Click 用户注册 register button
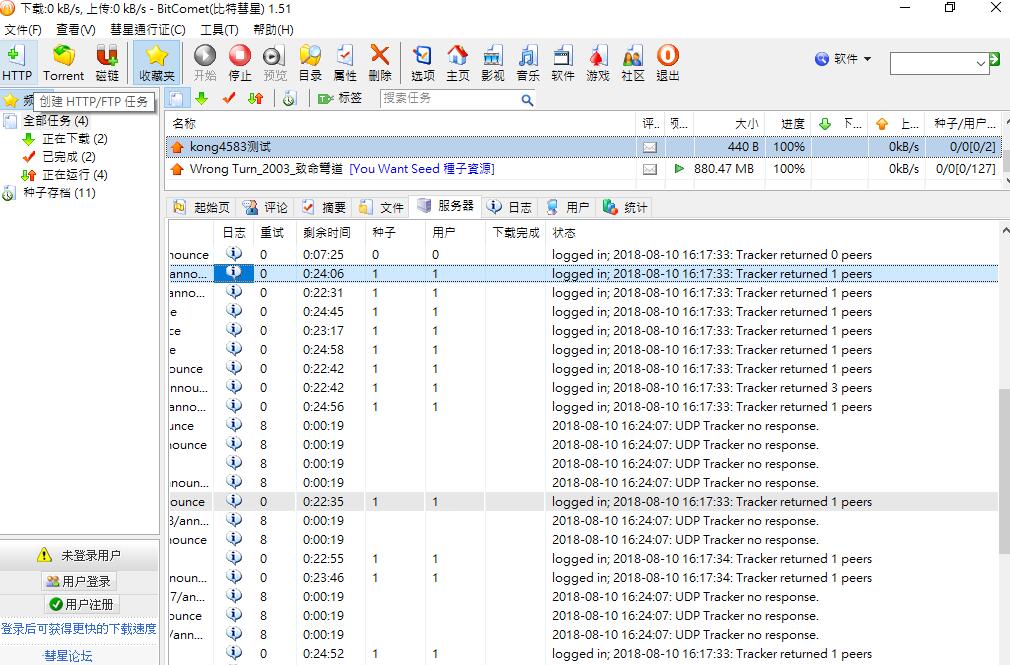The width and height of the screenshot is (1010, 665). point(82,604)
